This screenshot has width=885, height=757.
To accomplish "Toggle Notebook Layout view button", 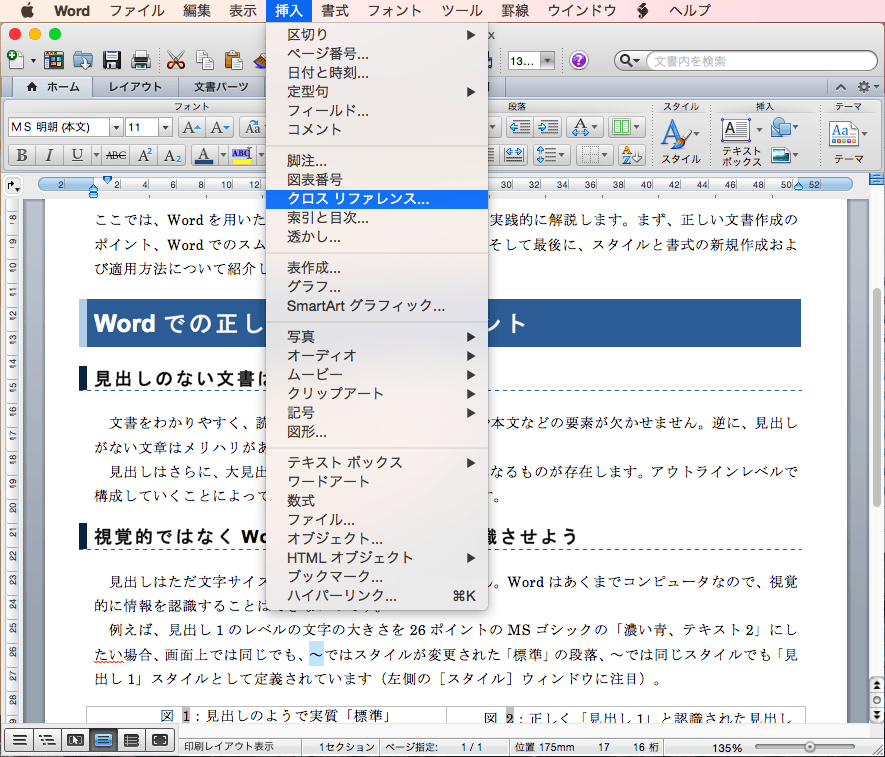I will [132, 740].
